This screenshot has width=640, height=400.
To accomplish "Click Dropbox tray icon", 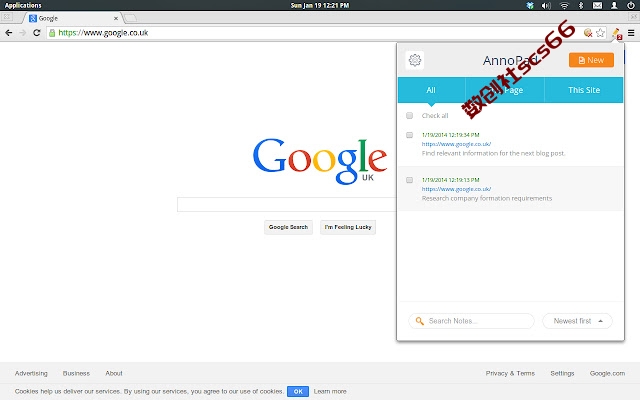I will 530,5.
